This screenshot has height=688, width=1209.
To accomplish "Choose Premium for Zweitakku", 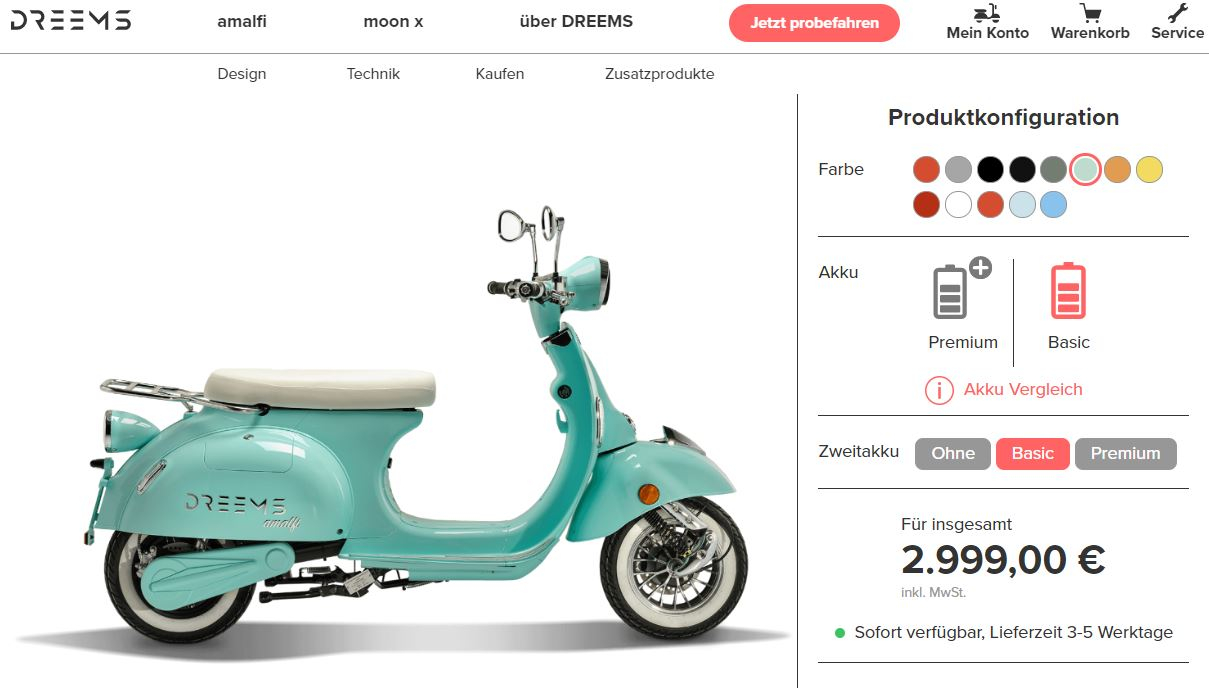I will (1125, 454).
